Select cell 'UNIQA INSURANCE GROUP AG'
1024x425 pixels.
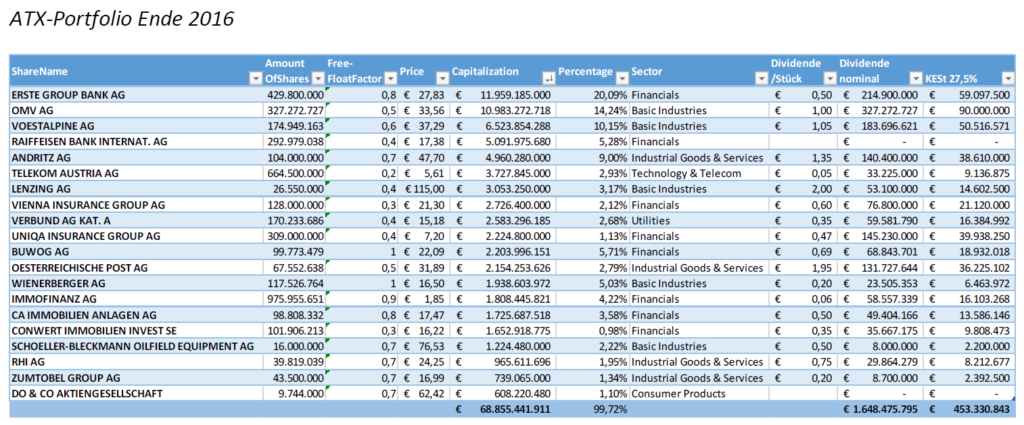pos(136,236)
